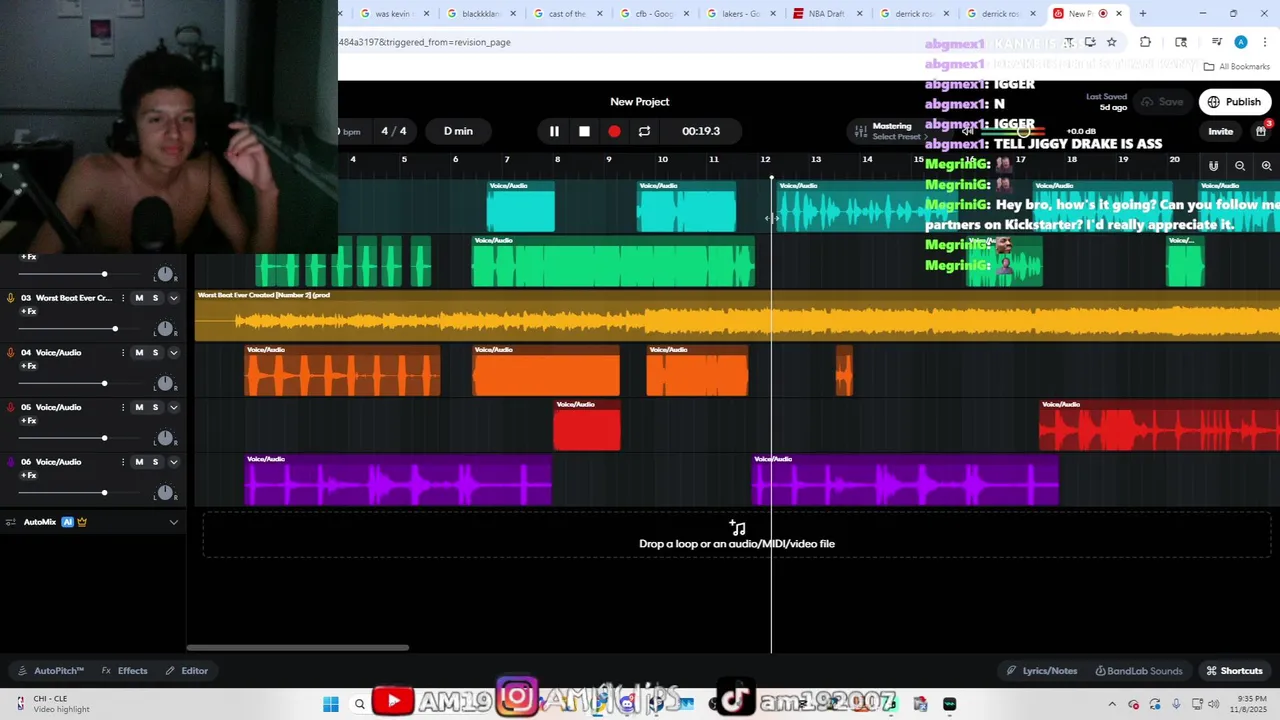1280x720 pixels.
Task: Click the purple microphone icon of track 06
Action: pos(11,462)
